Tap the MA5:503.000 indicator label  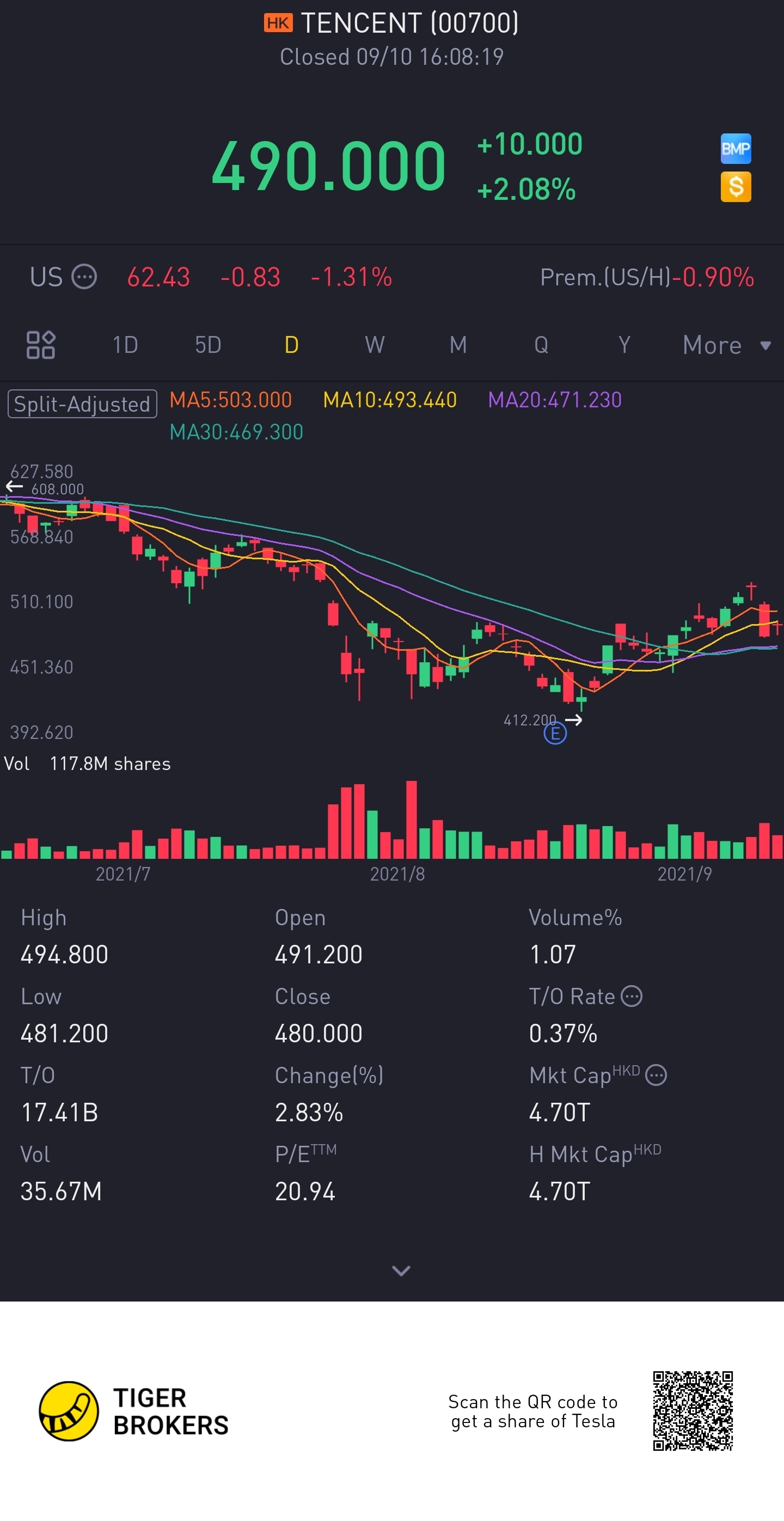(231, 400)
